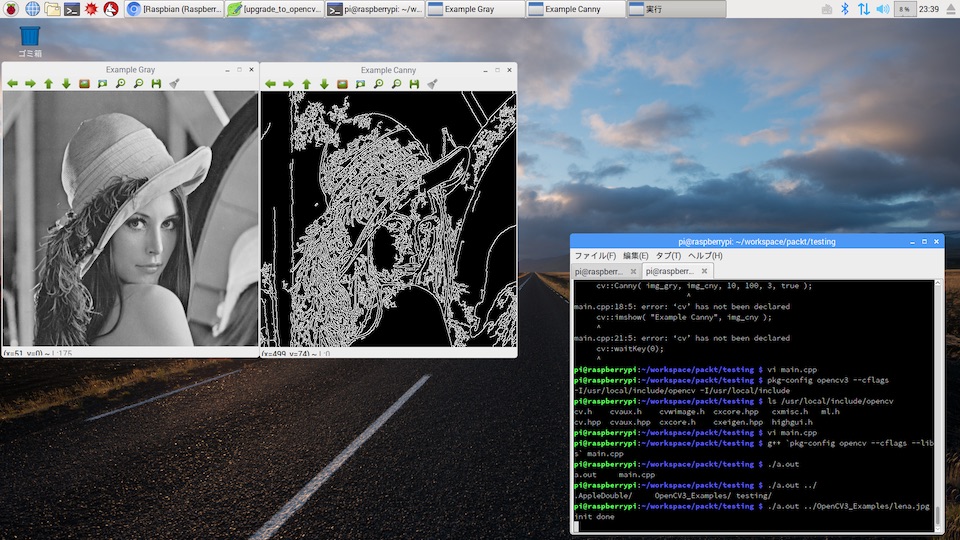The height and width of the screenshot is (540, 960).
Task: Open the タブ(T) menu in terminal
Action: click(x=668, y=256)
